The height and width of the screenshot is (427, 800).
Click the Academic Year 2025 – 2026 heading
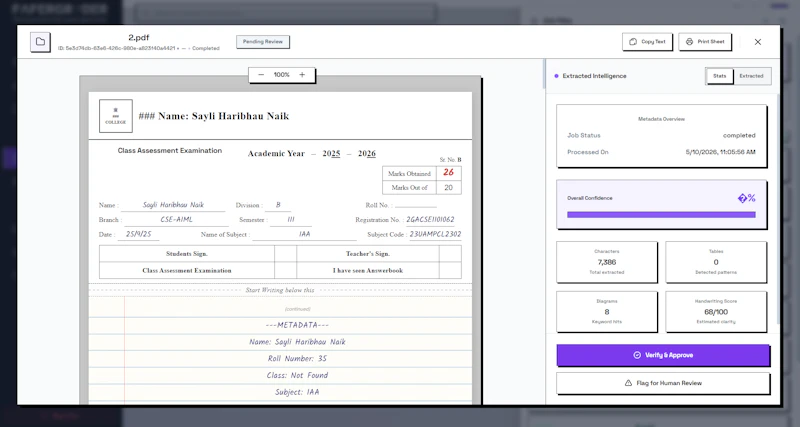312,154
